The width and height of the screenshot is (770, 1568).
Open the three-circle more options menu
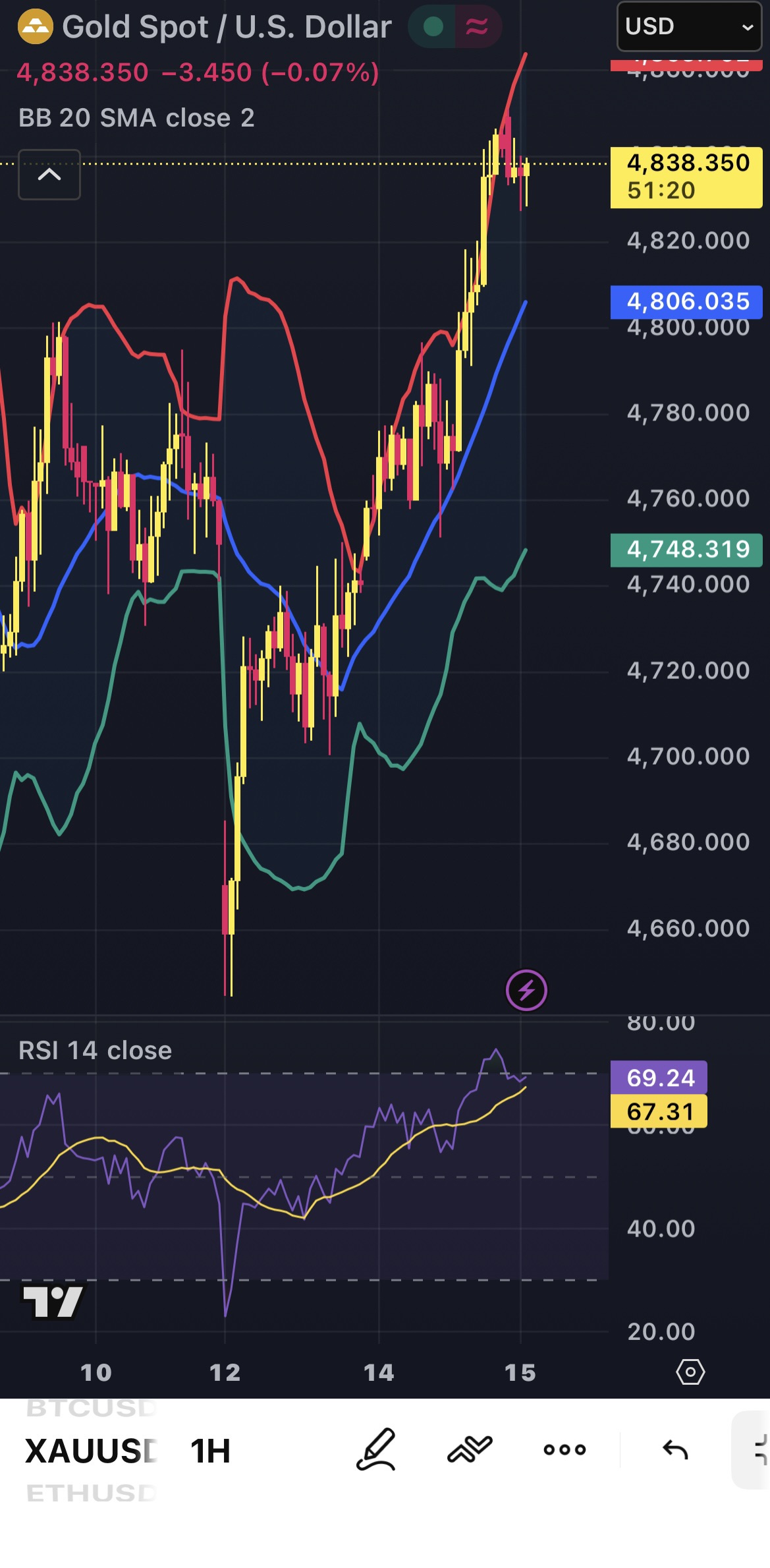pyautogui.click(x=564, y=1449)
